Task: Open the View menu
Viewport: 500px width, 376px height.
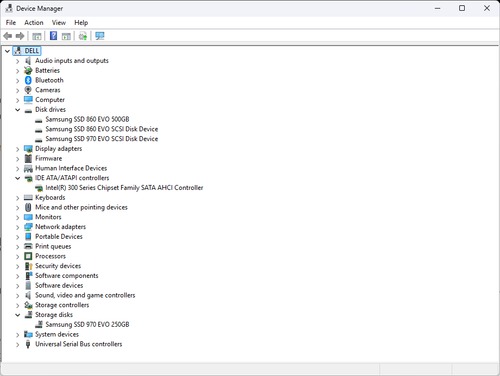Action: (59, 23)
